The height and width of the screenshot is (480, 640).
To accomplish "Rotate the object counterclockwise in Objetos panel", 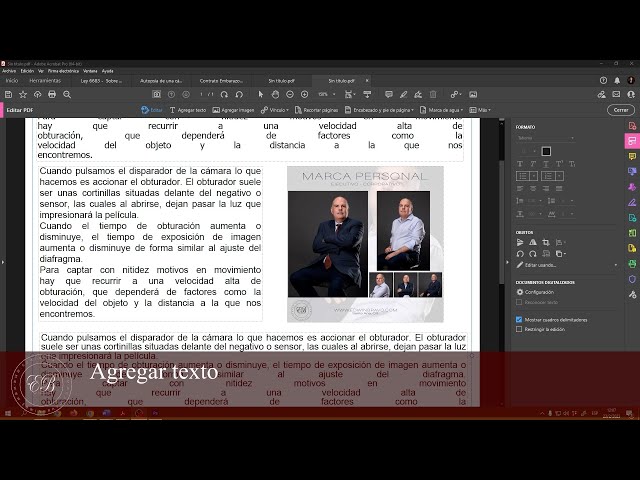I will [x=520, y=254].
